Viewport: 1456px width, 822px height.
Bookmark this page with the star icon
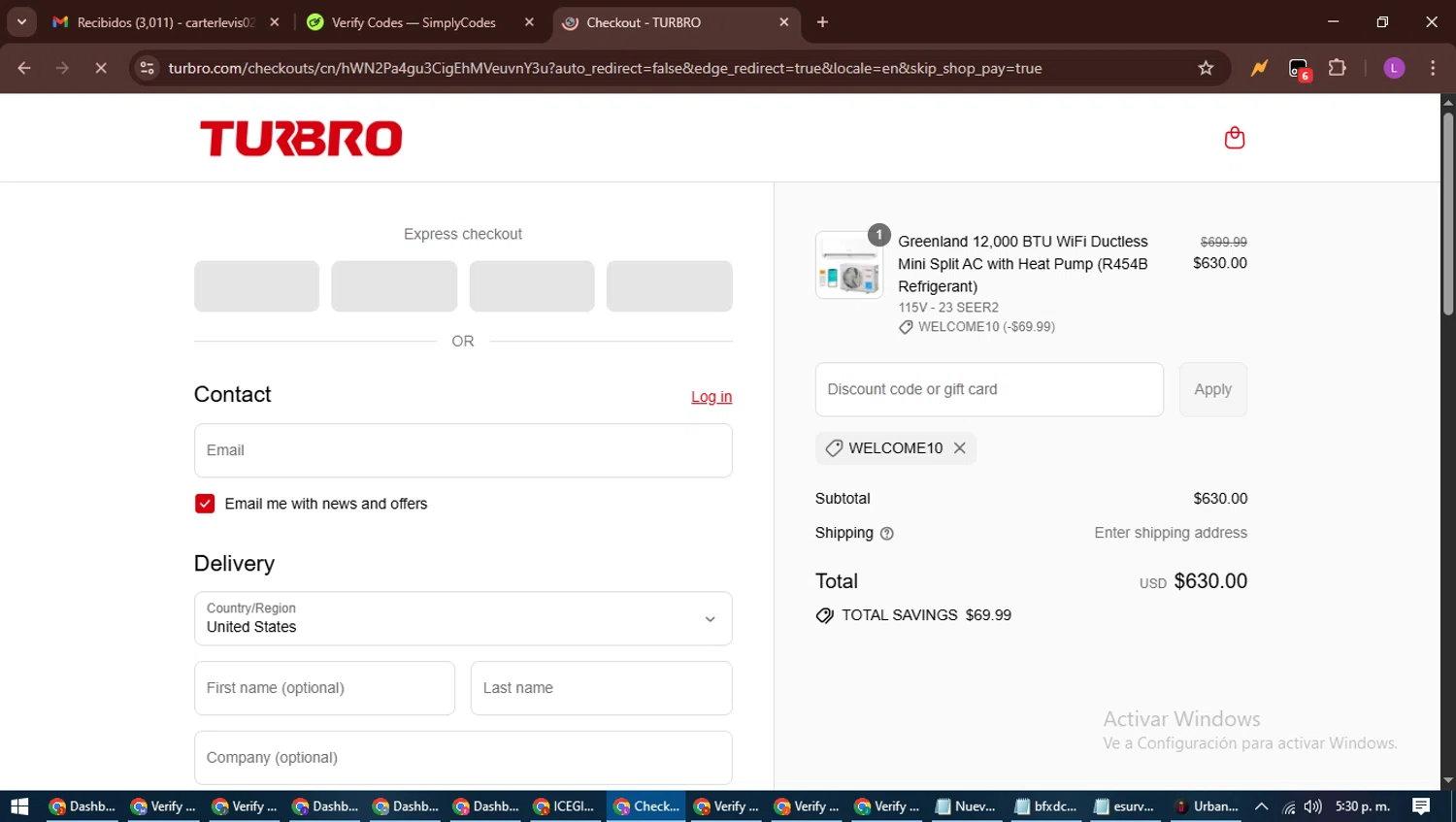click(x=1206, y=68)
